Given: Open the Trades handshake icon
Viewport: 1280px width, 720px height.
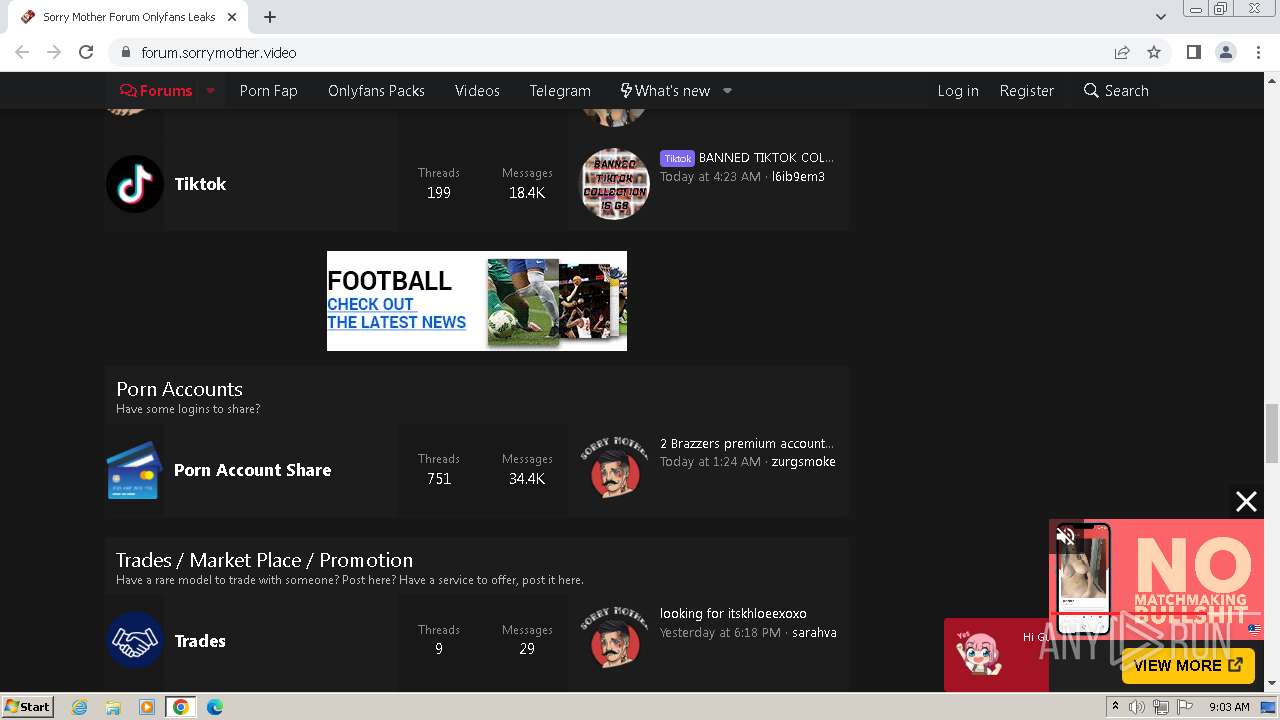Looking at the screenshot, I should (x=135, y=640).
